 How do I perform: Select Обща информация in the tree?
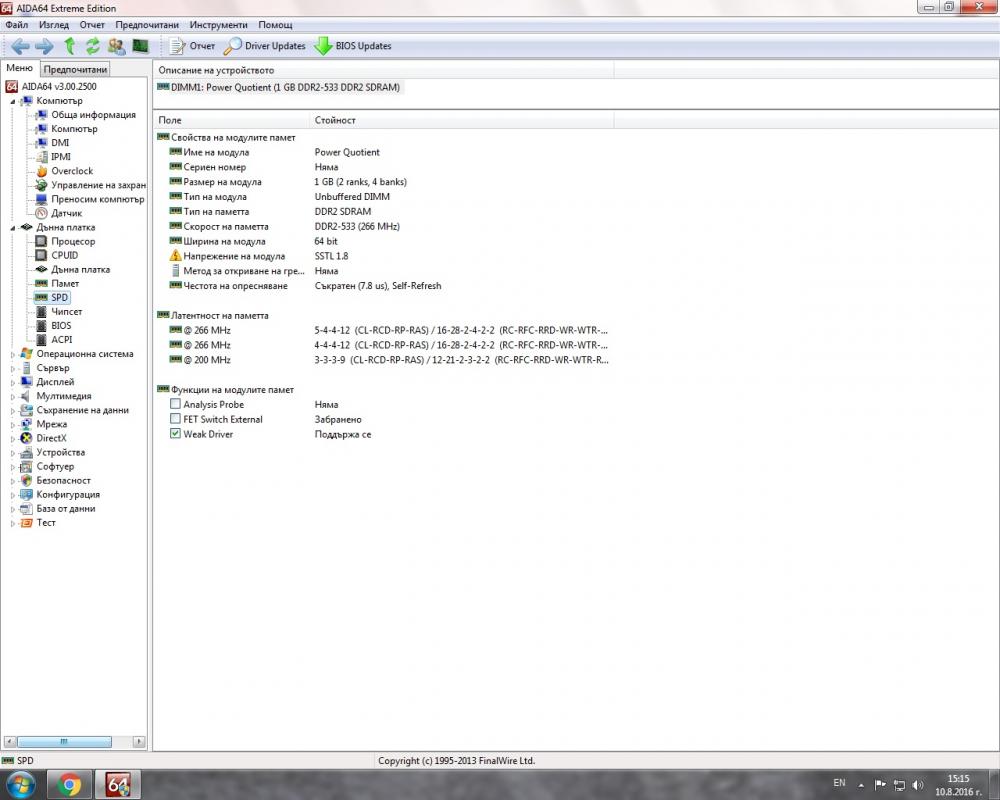(93, 115)
